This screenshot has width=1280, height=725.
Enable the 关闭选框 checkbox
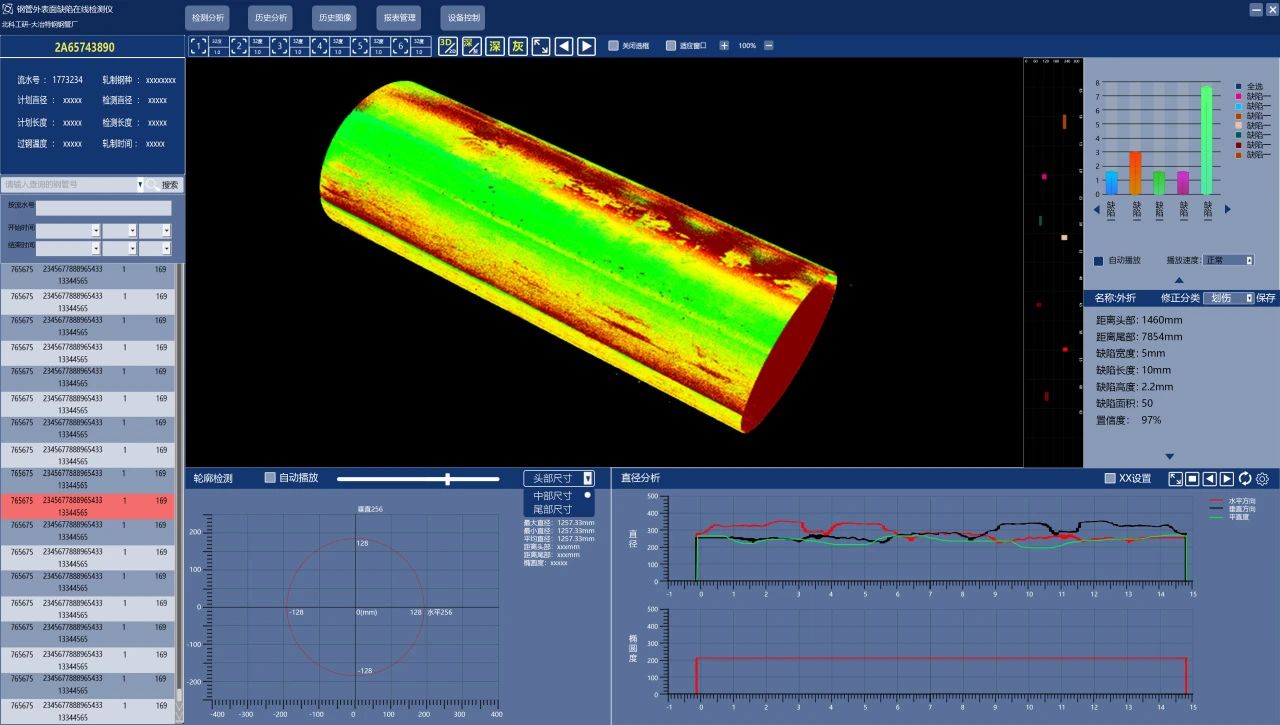point(614,46)
